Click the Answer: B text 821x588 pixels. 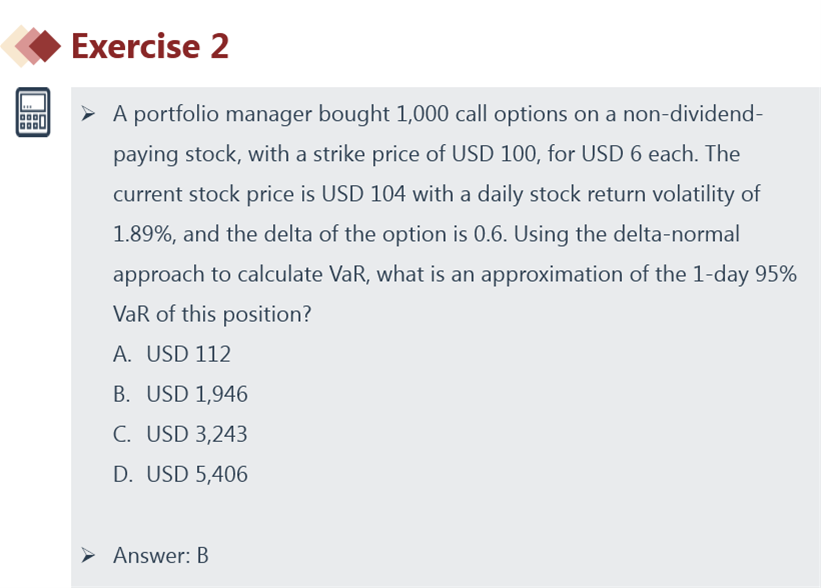pos(161,556)
